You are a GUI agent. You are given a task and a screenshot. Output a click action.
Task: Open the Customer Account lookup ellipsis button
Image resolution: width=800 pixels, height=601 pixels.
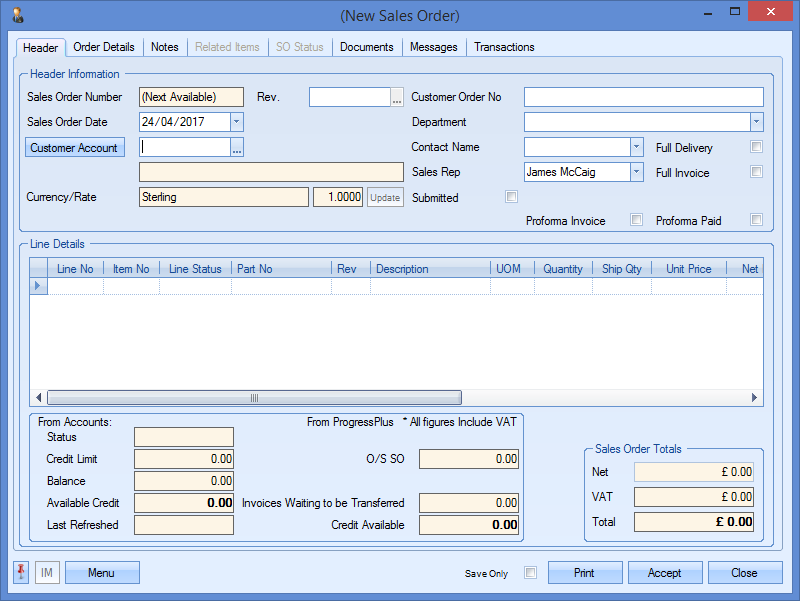coord(237,148)
